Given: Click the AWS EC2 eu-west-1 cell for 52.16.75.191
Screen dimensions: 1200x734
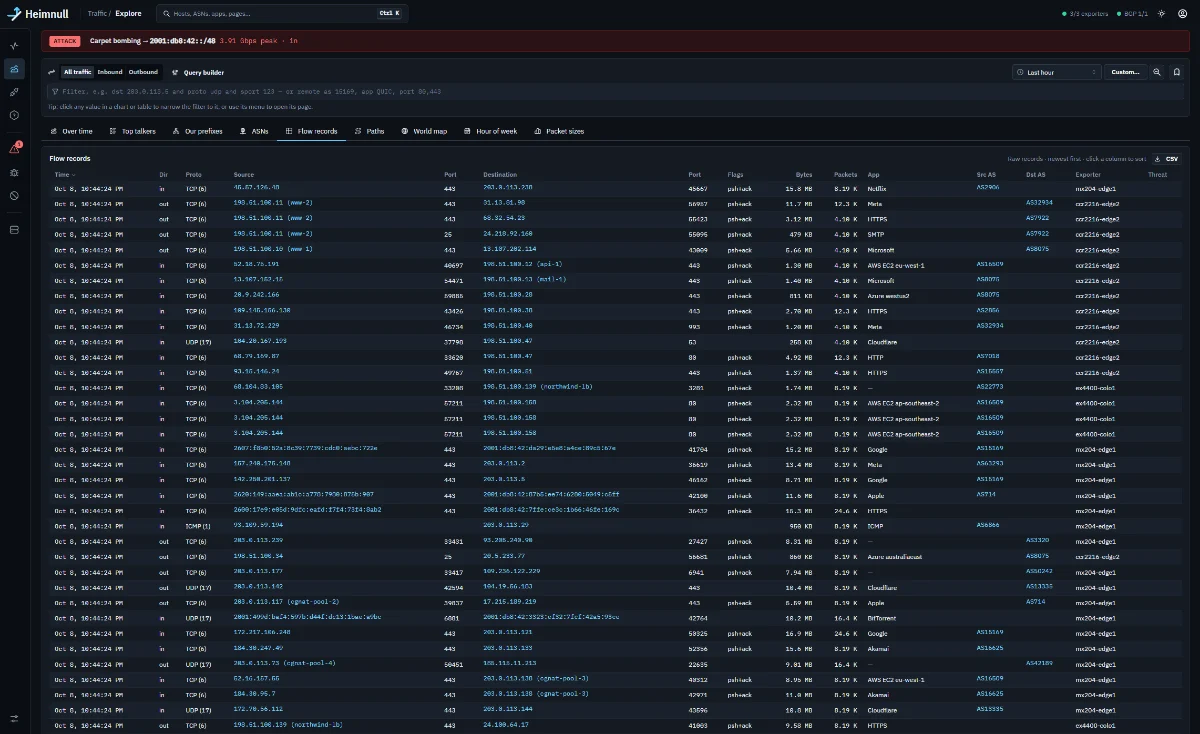Looking at the screenshot, I should [897, 264].
